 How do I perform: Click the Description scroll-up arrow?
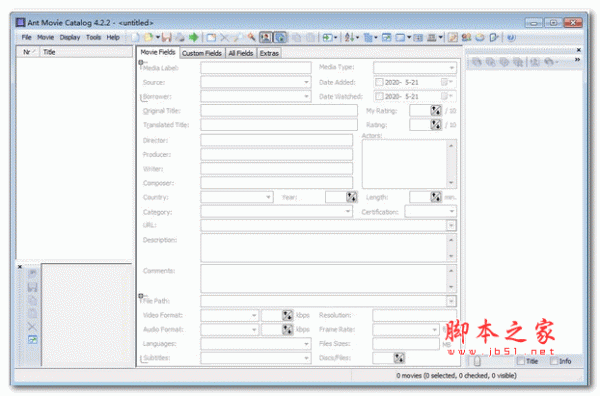click(451, 240)
